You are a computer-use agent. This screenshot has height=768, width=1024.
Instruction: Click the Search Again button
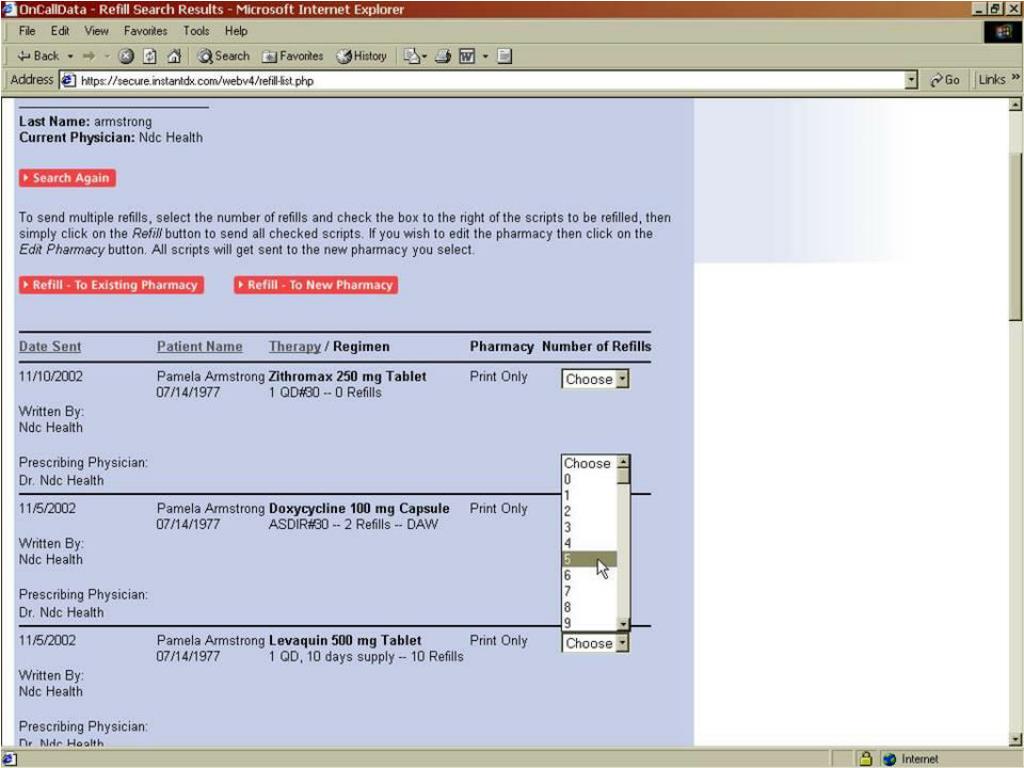click(68, 178)
